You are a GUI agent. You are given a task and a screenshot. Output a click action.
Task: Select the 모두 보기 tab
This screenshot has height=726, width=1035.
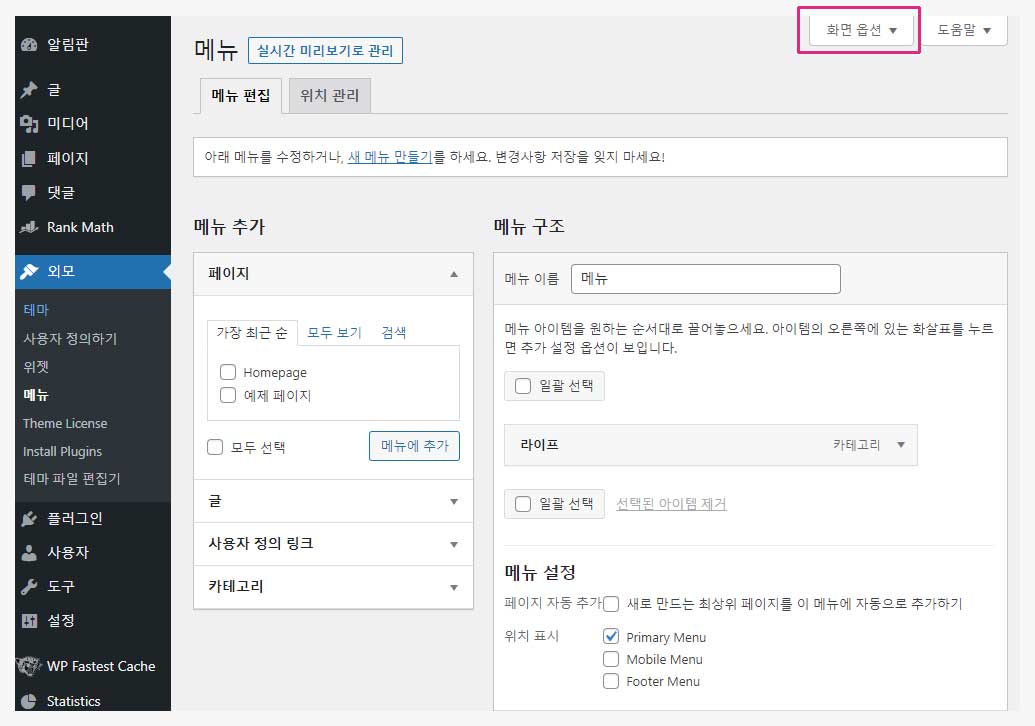(x=334, y=333)
